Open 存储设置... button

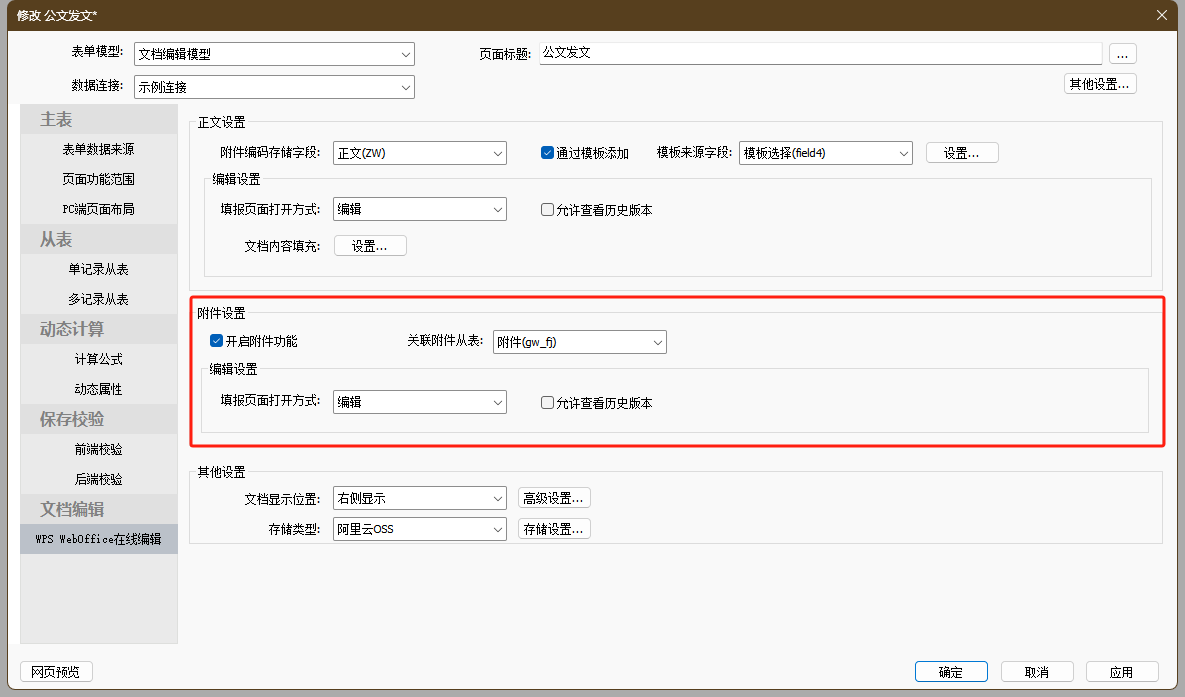click(x=554, y=529)
